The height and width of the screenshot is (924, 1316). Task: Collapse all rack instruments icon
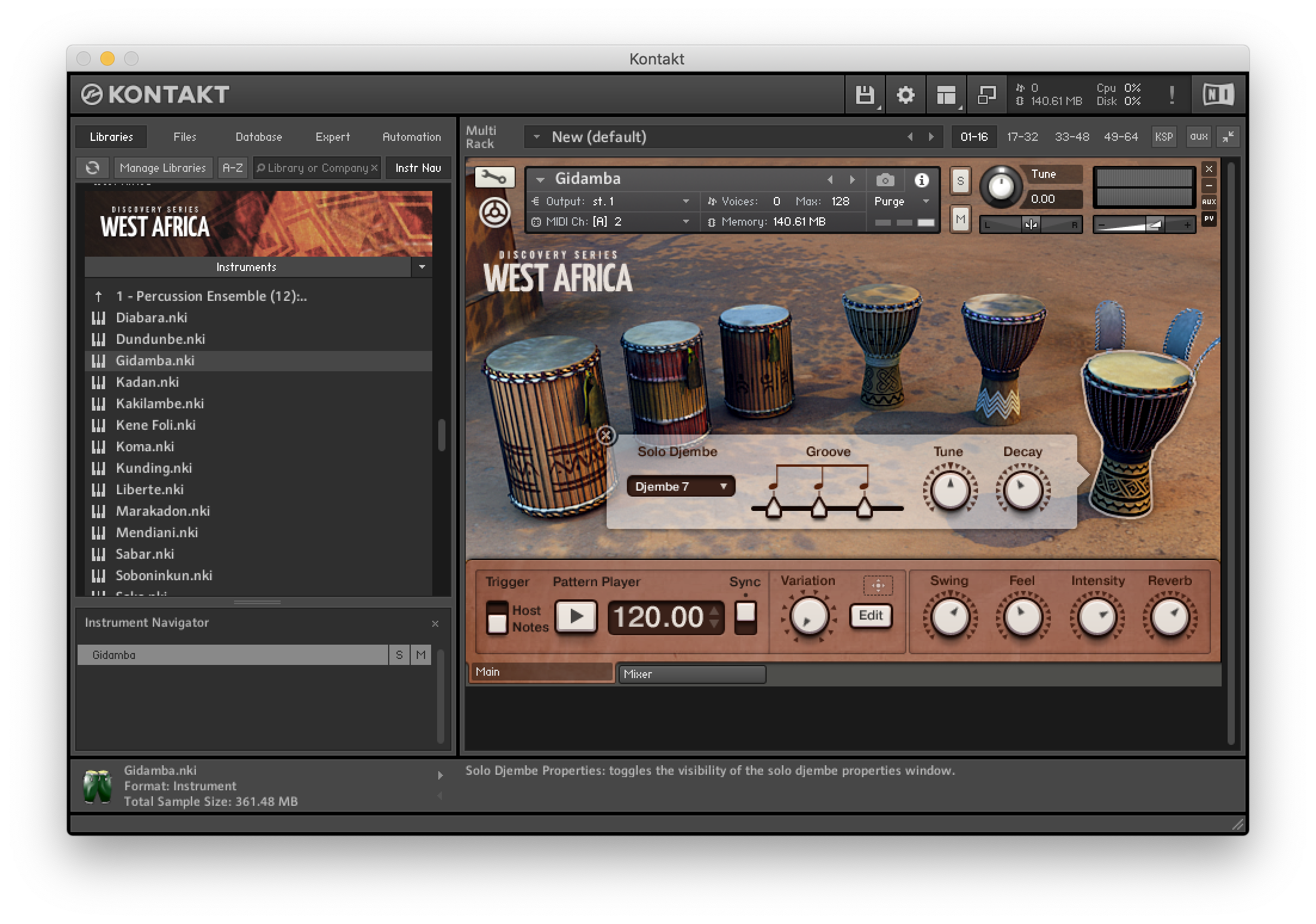[x=1228, y=137]
